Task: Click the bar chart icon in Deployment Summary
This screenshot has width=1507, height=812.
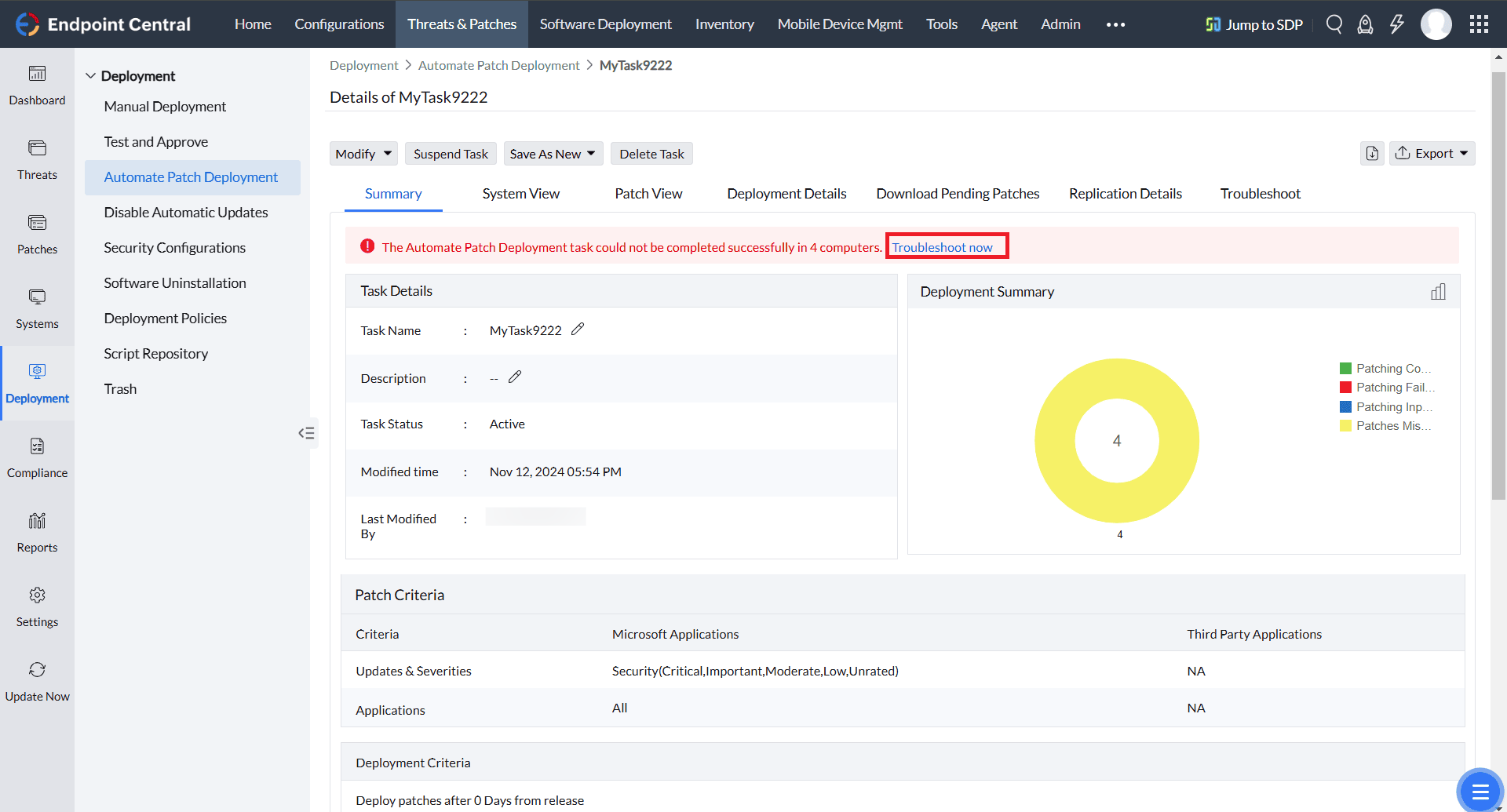Action: 1438,292
